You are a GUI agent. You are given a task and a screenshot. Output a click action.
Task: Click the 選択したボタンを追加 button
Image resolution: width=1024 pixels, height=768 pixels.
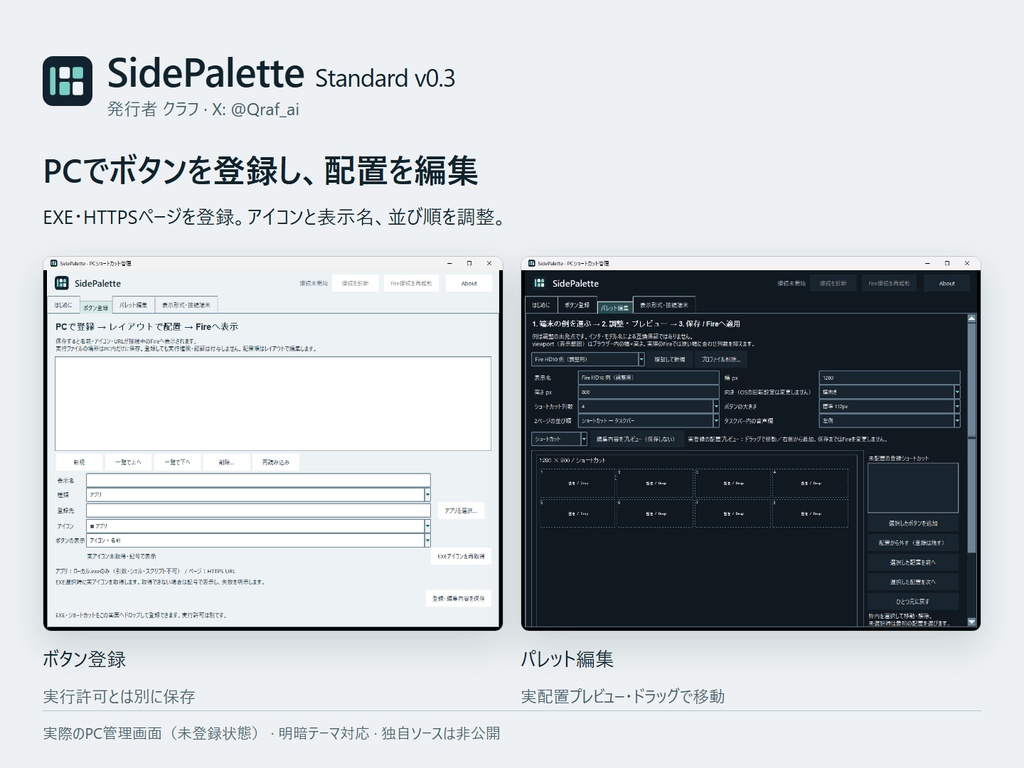913,523
